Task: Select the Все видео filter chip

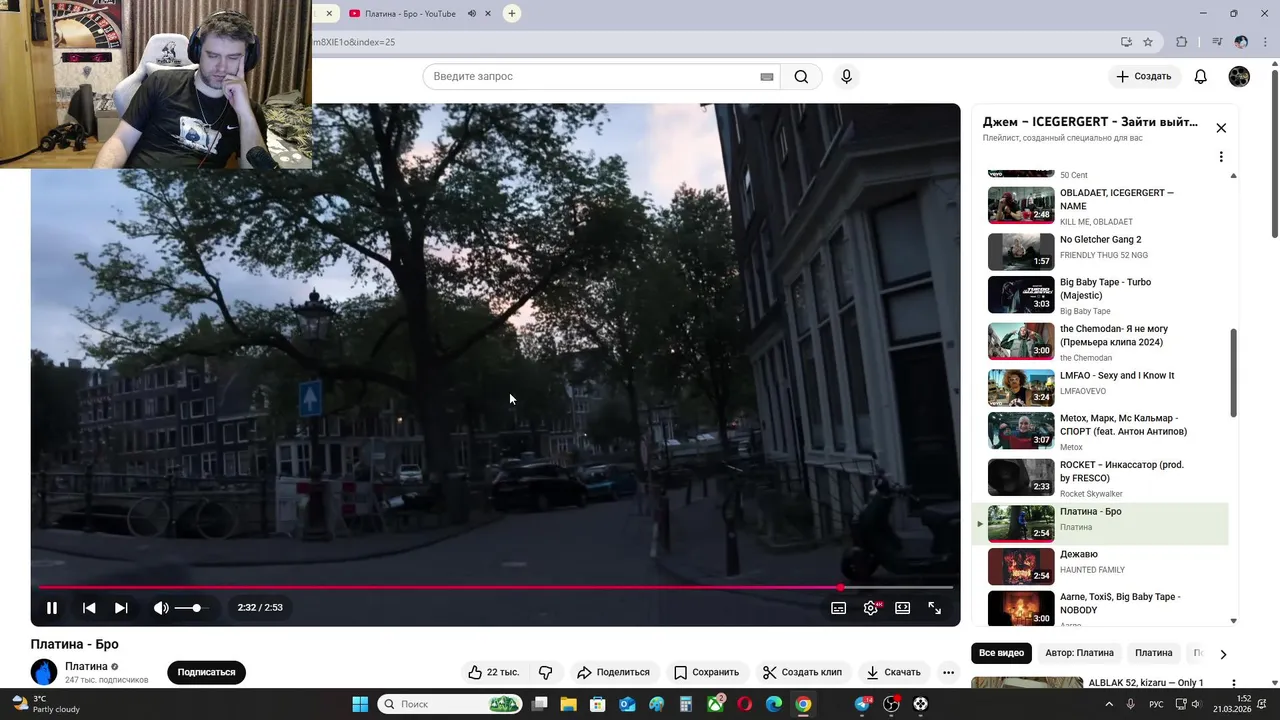Action: 1001,653
